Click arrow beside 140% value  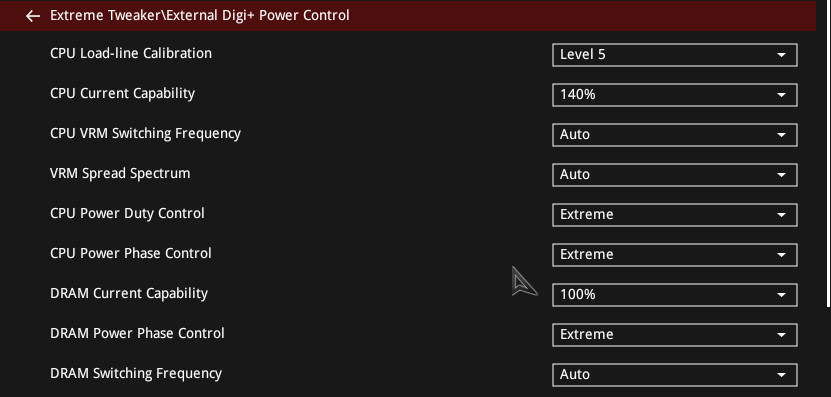[781, 95]
